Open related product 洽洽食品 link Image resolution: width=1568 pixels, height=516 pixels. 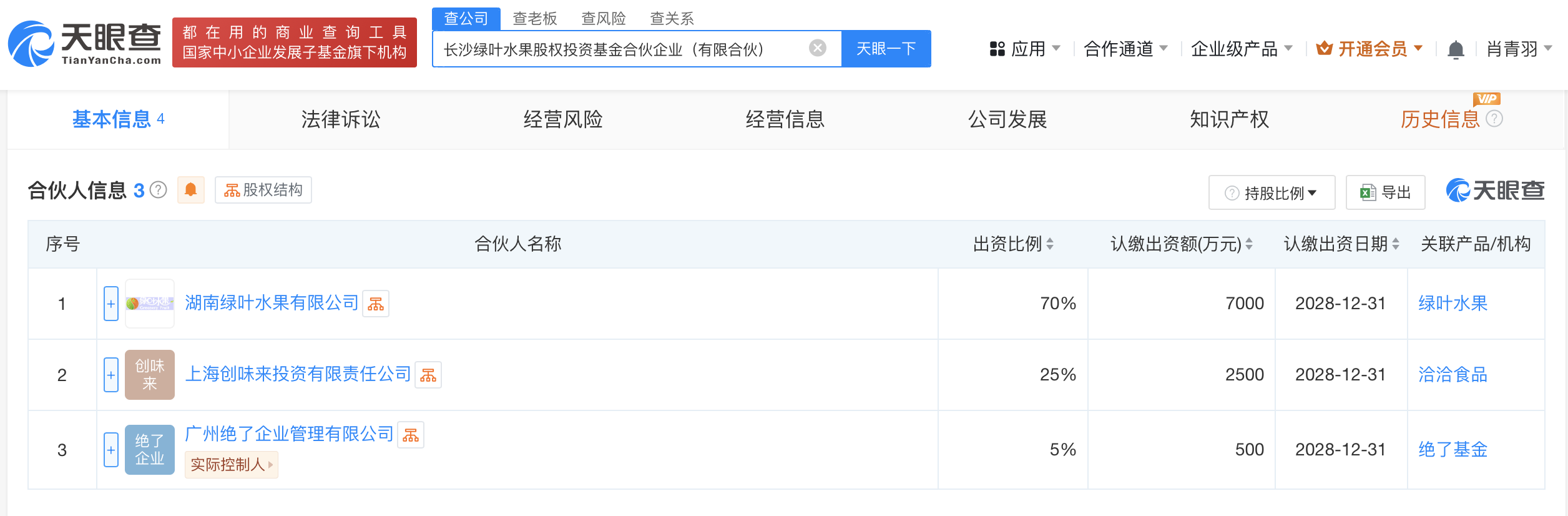1453,375
